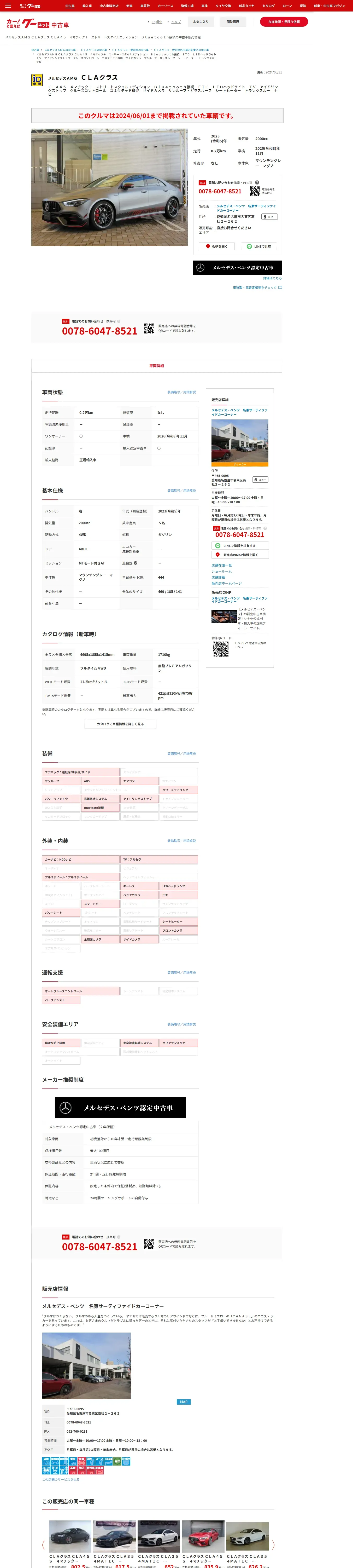This screenshot has width=353, height=1568.
Task: Open 装備略号／用語解説 link in 装備 section
Action: (x=181, y=754)
